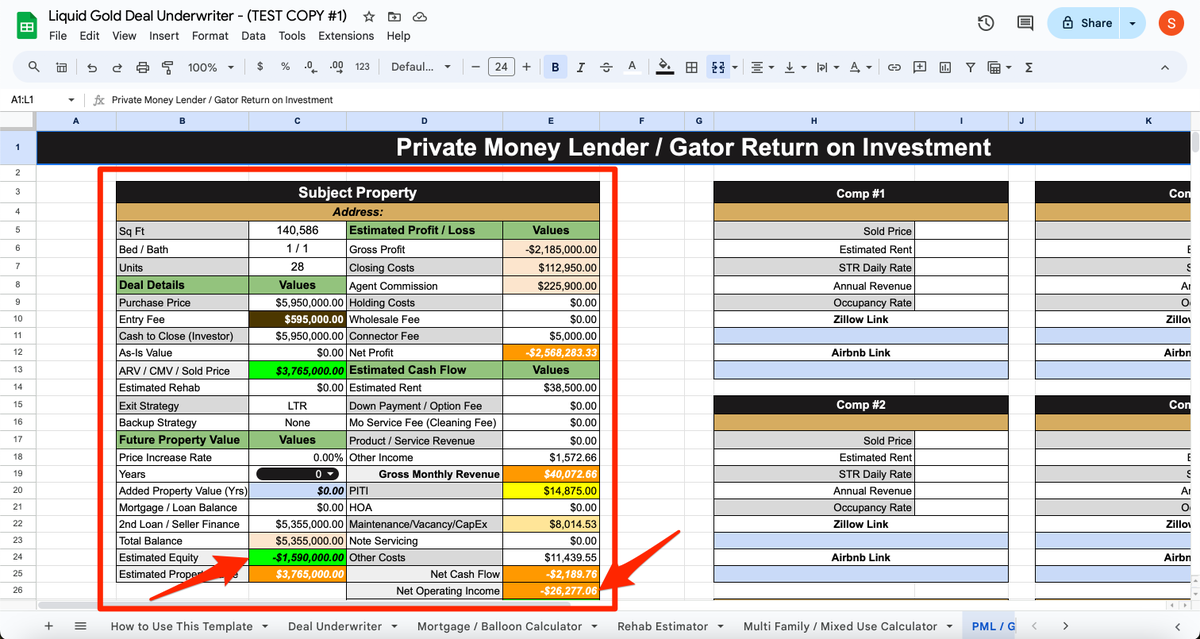The image size is (1200, 639).
Task: Enable italic formatting
Action: click(580, 67)
